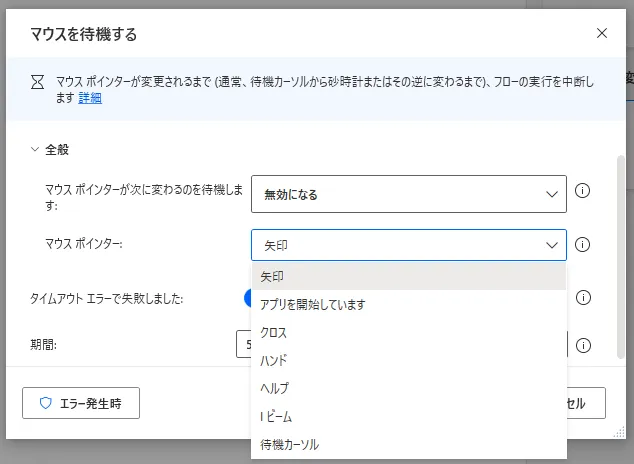Image resolution: width=634 pixels, height=464 pixels.
Task: Pick 待機カーソル from the list
Action: [x=409, y=445]
